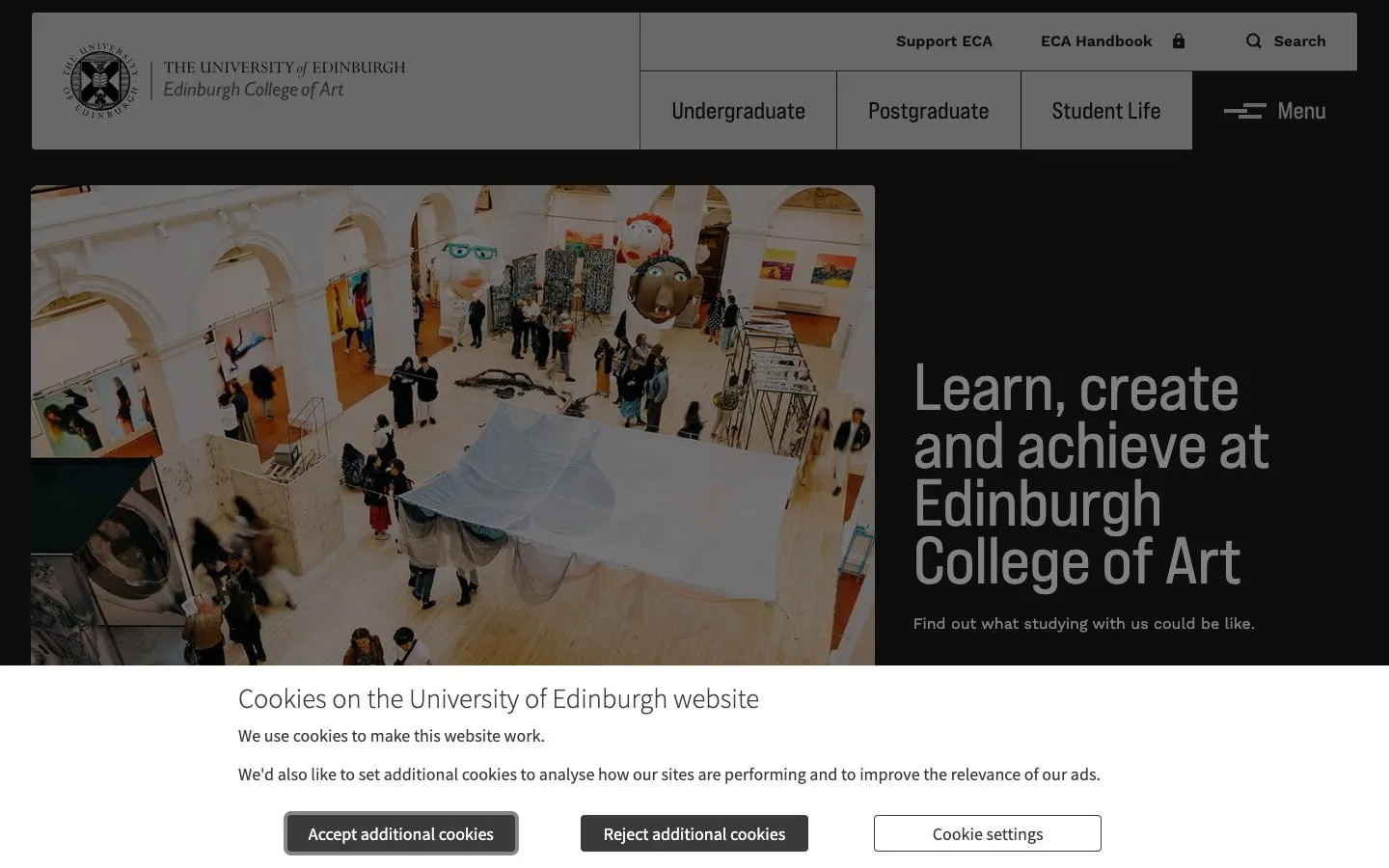Go to the Postgraduate section
1389x868 pixels.
928,111
